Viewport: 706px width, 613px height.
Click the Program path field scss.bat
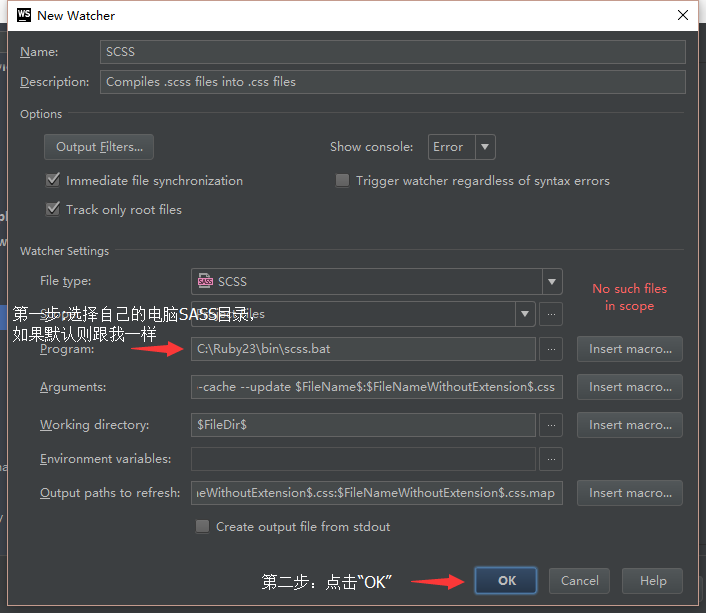point(363,349)
